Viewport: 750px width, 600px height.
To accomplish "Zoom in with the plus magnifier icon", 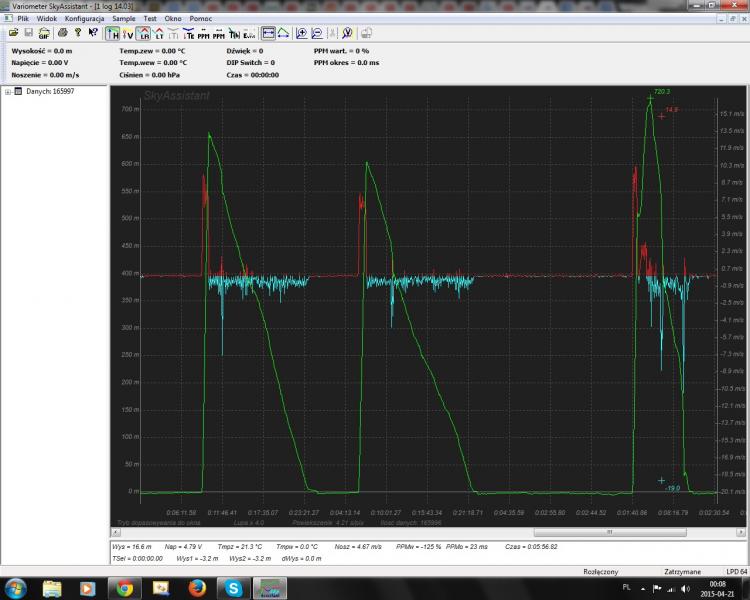I will (301, 33).
